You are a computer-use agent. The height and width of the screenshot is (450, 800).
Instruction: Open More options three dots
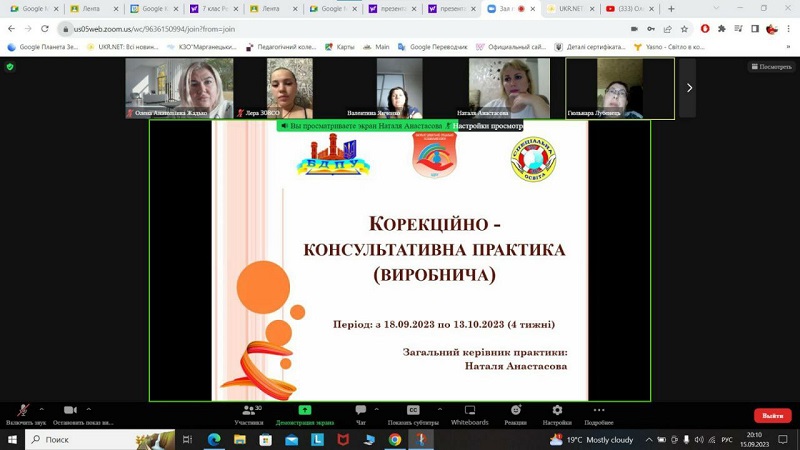pyautogui.click(x=599, y=415)
